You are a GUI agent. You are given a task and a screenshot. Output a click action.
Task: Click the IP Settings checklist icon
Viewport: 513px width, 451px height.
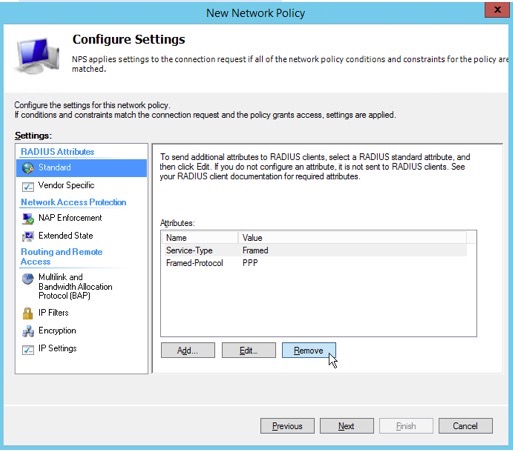[x=28, y=349]
